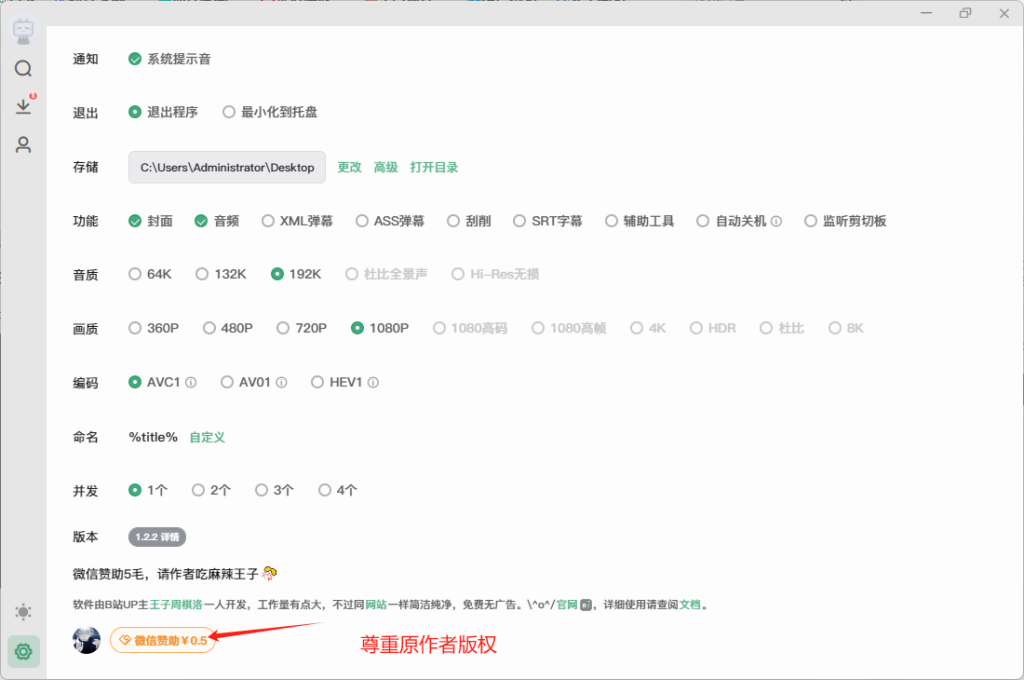This screenshot has height=680, width=1024.
Task: Open settings via the gear icon
Action: coord(23,651)
